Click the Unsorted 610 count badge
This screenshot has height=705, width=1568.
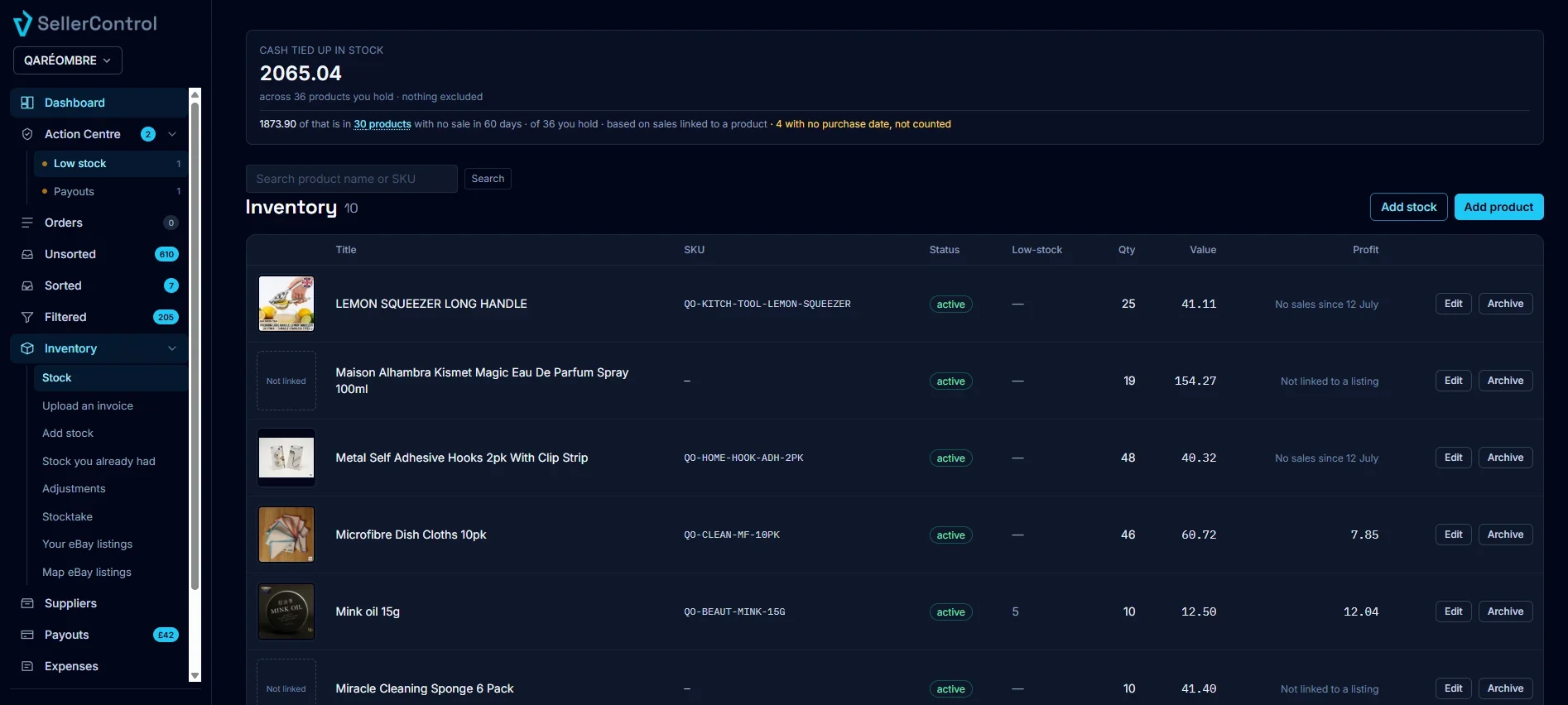click(x=166, y=254)
